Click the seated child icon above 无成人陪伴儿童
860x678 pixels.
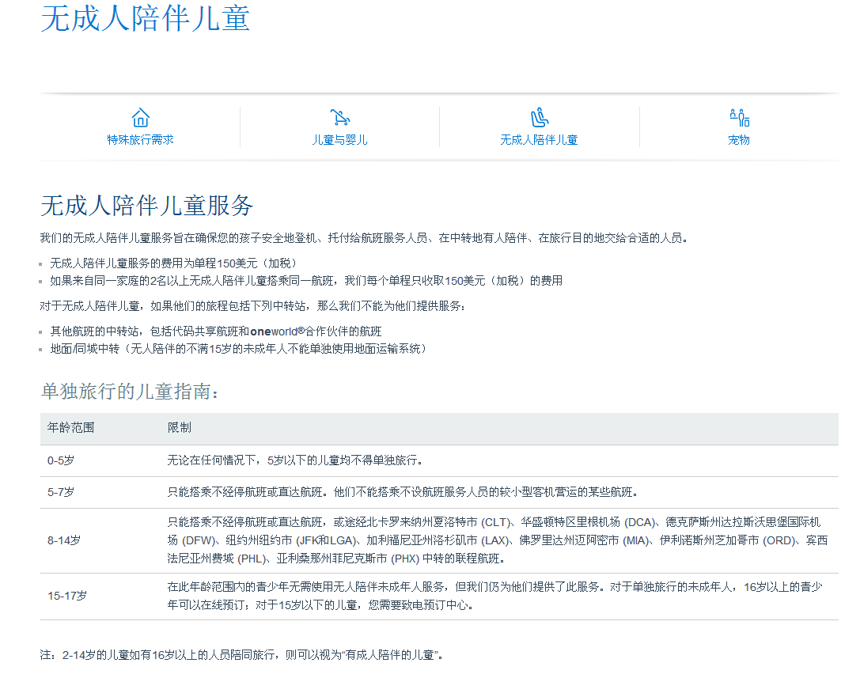(539, 117)
